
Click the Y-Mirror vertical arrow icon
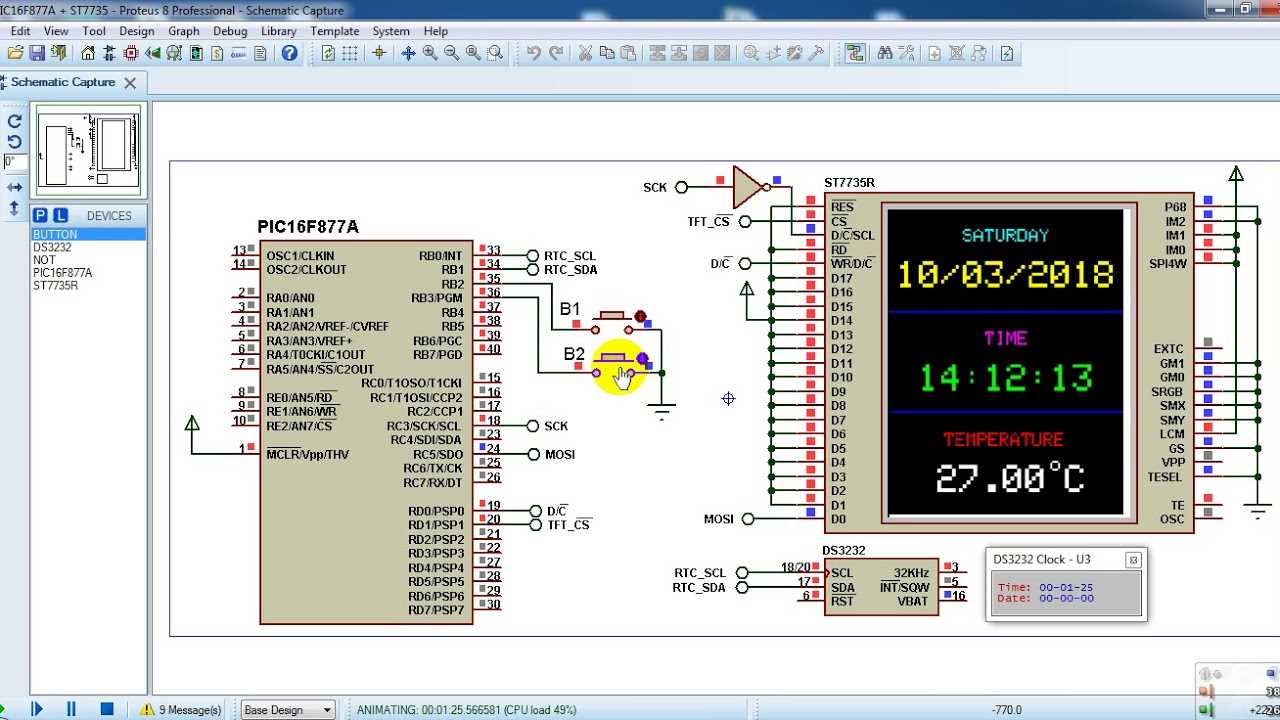click(14, 208)
